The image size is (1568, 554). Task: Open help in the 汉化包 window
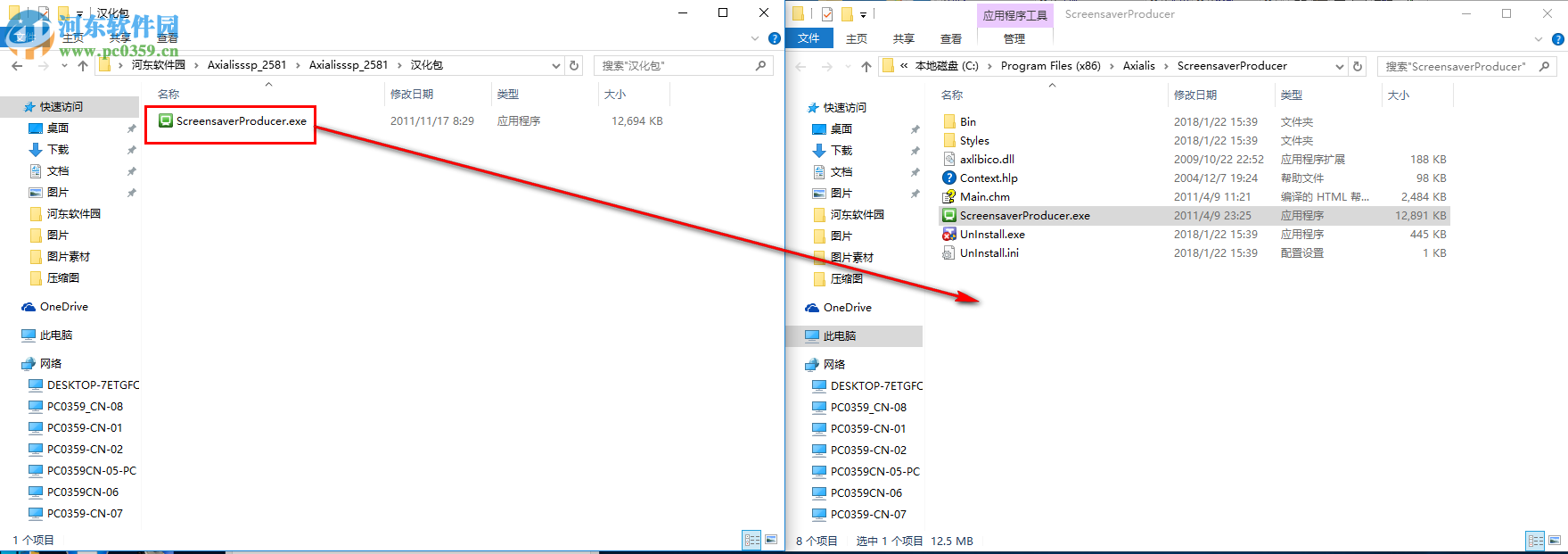(x=775, y=38)
